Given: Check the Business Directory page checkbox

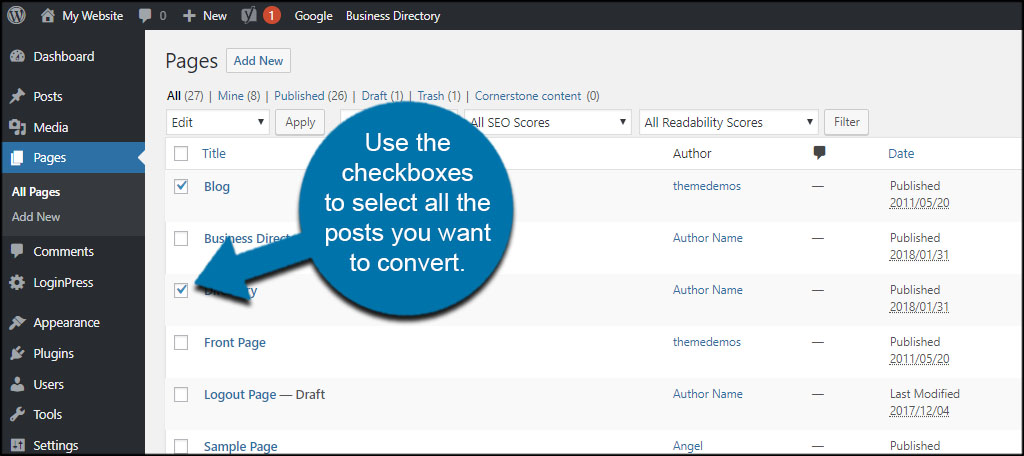Looking at the screenshot, I should pyautogui.click(x=181, y=238).
